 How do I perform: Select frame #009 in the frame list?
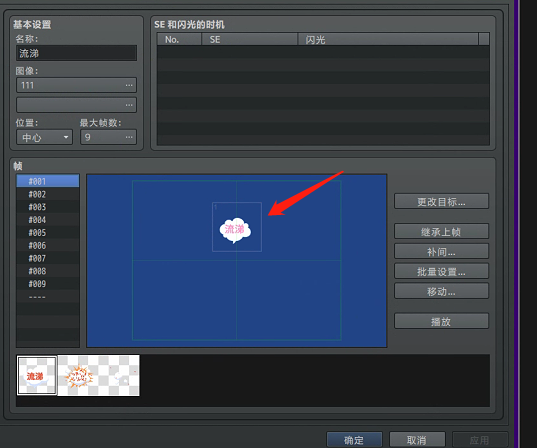(48, 284)
